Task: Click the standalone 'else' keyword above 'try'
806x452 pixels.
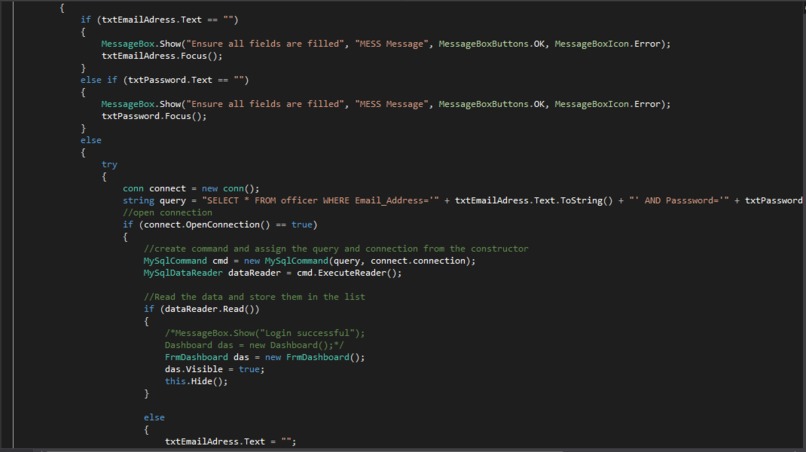Action: [x=91, y=140]
